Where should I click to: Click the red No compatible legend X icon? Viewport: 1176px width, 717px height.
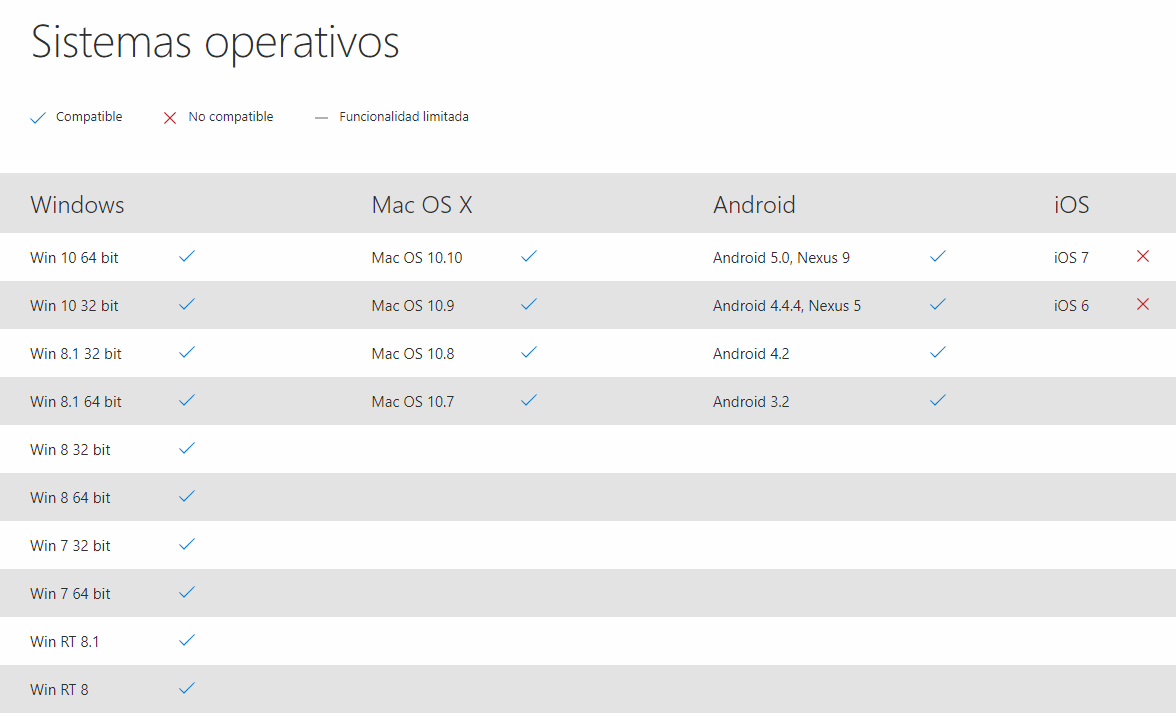pyautogui.click(x=170, y=118)
